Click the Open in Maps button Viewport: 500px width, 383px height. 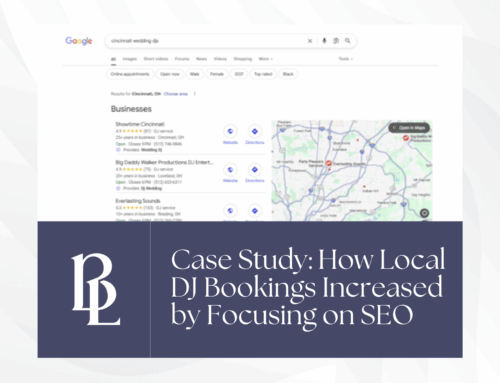click(x=409, y=128)
